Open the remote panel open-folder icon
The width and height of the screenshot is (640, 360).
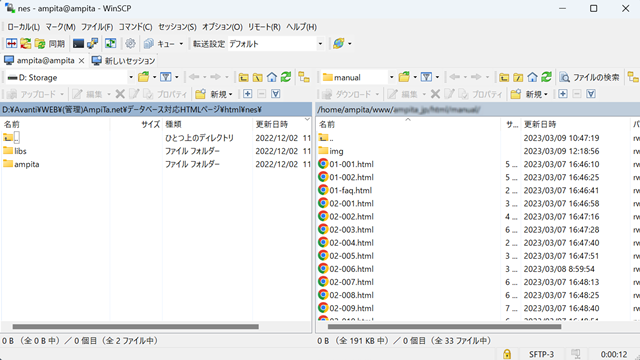[x=404, y=77]
